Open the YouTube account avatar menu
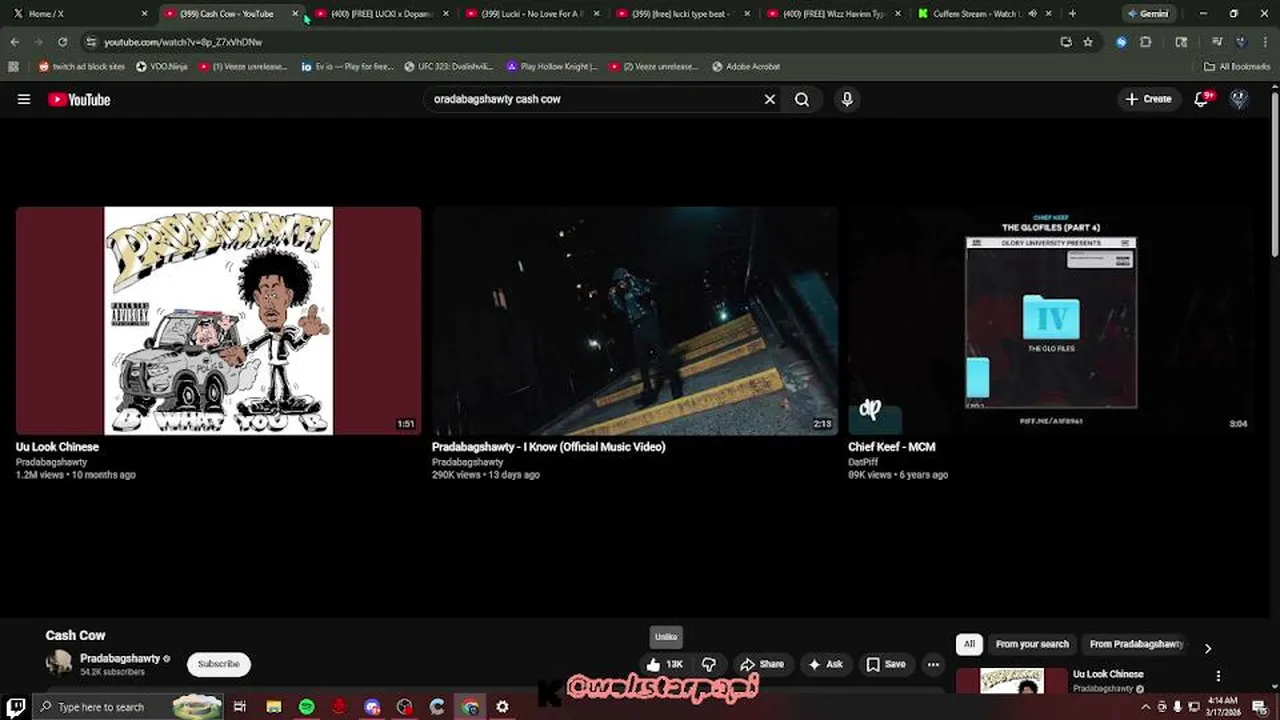The width and height of the screenshot is (1280, 720). [x=1239, y=99]
